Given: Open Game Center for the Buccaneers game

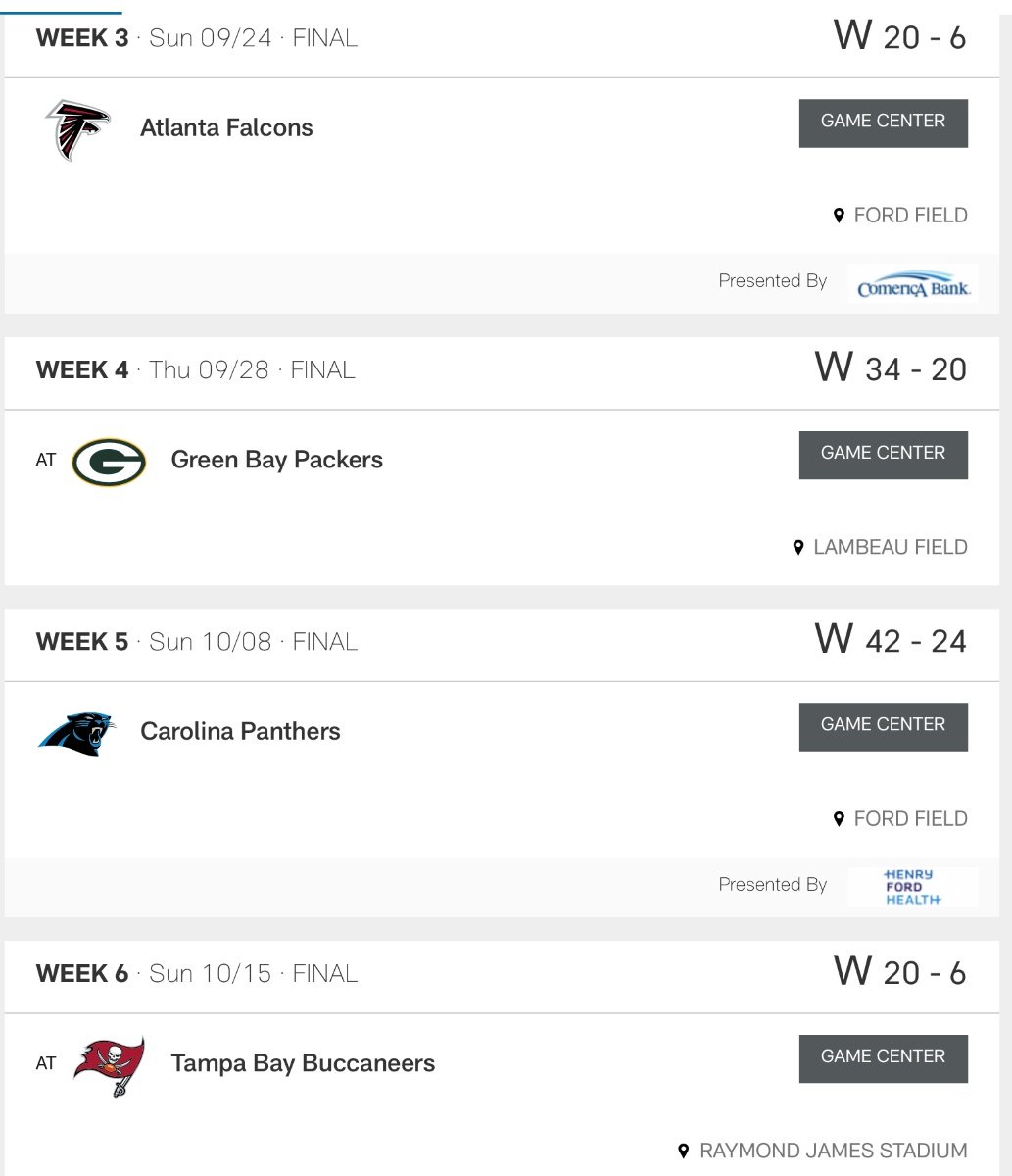Looking at the screenshot, I should [x=883, y=1058].
